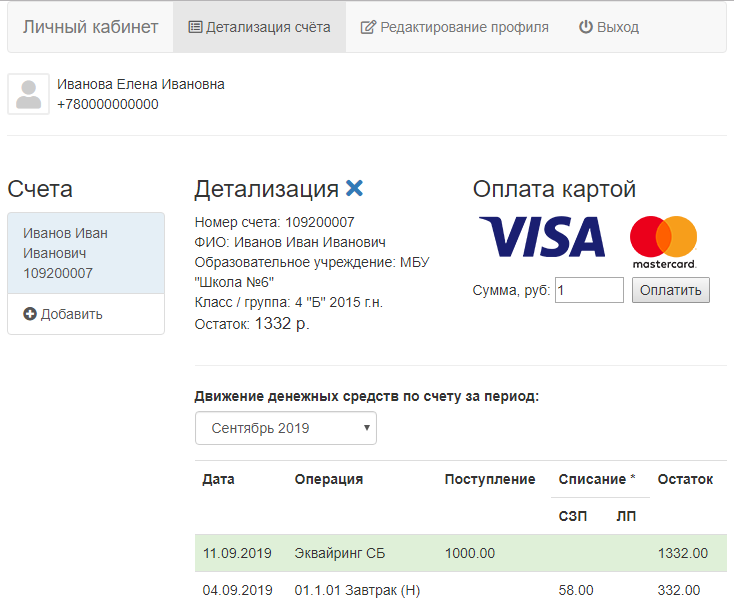
Task: Click the ФИО: Иванов Иван Иванович line
Action: pos(290,242)
